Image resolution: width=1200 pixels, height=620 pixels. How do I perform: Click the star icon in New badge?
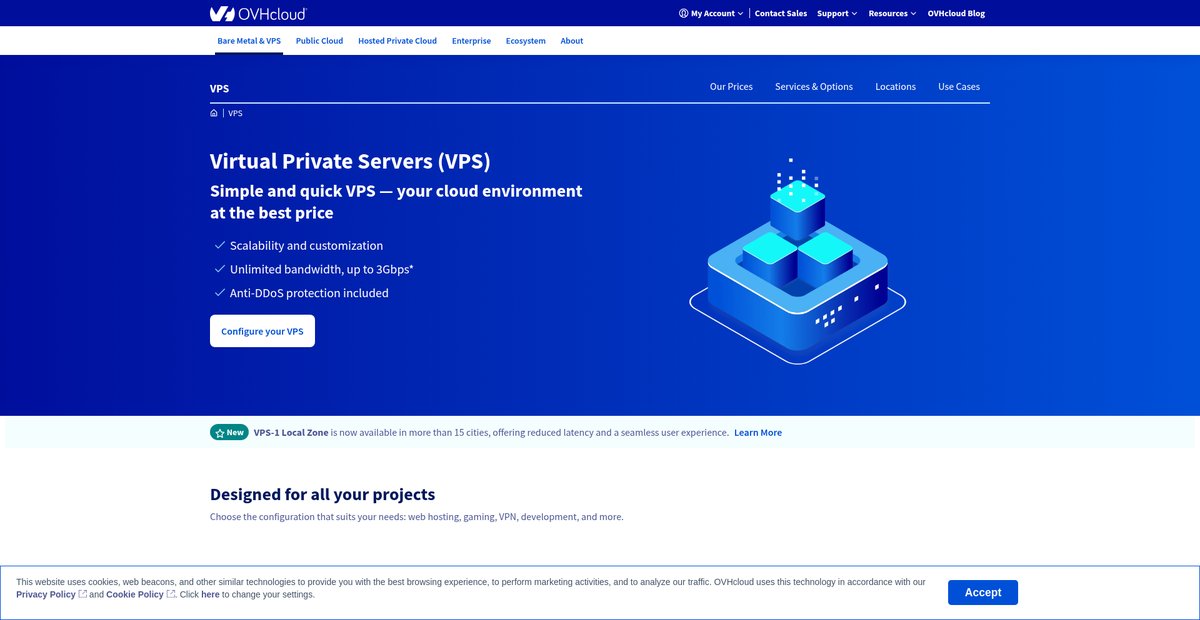coord(220,433)
